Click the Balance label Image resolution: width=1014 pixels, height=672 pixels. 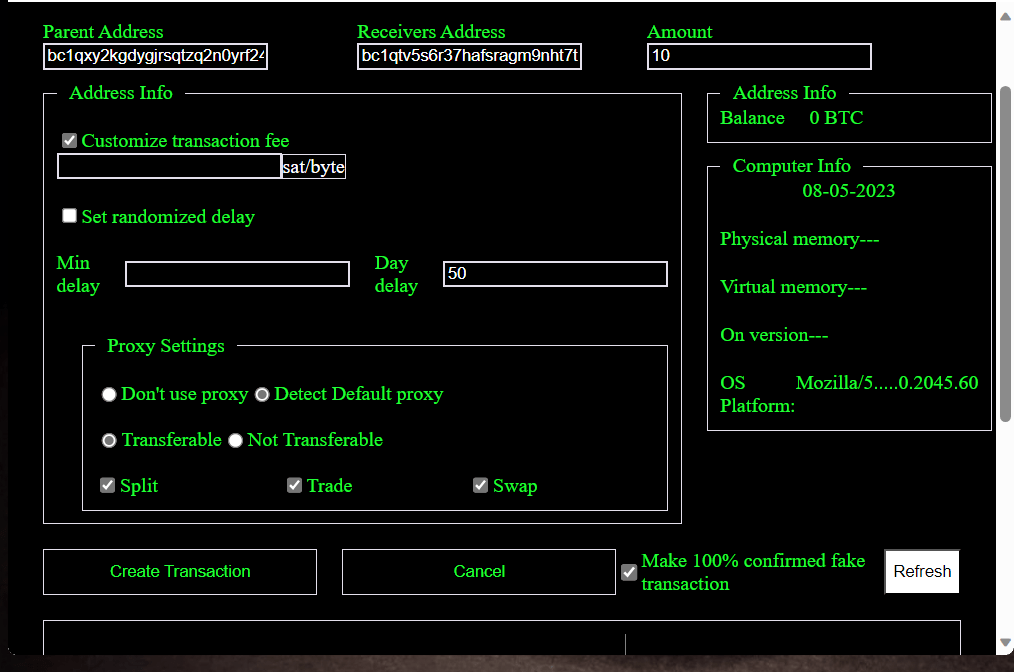(x=752, y=118)
